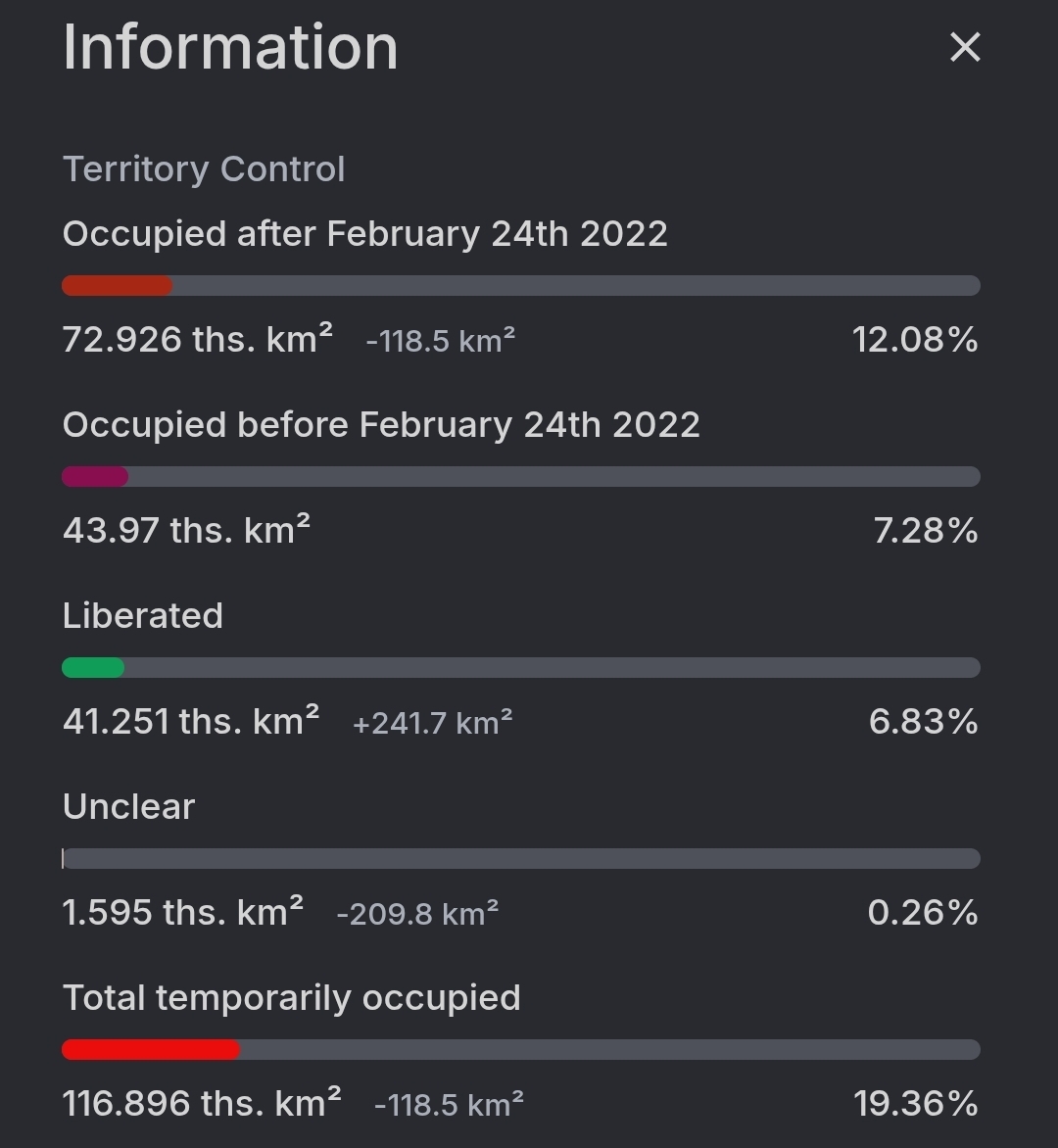Select the 19.36% total percentage
Viewport: 1058px width, 1148px height.
click(x=915, y=1103)
